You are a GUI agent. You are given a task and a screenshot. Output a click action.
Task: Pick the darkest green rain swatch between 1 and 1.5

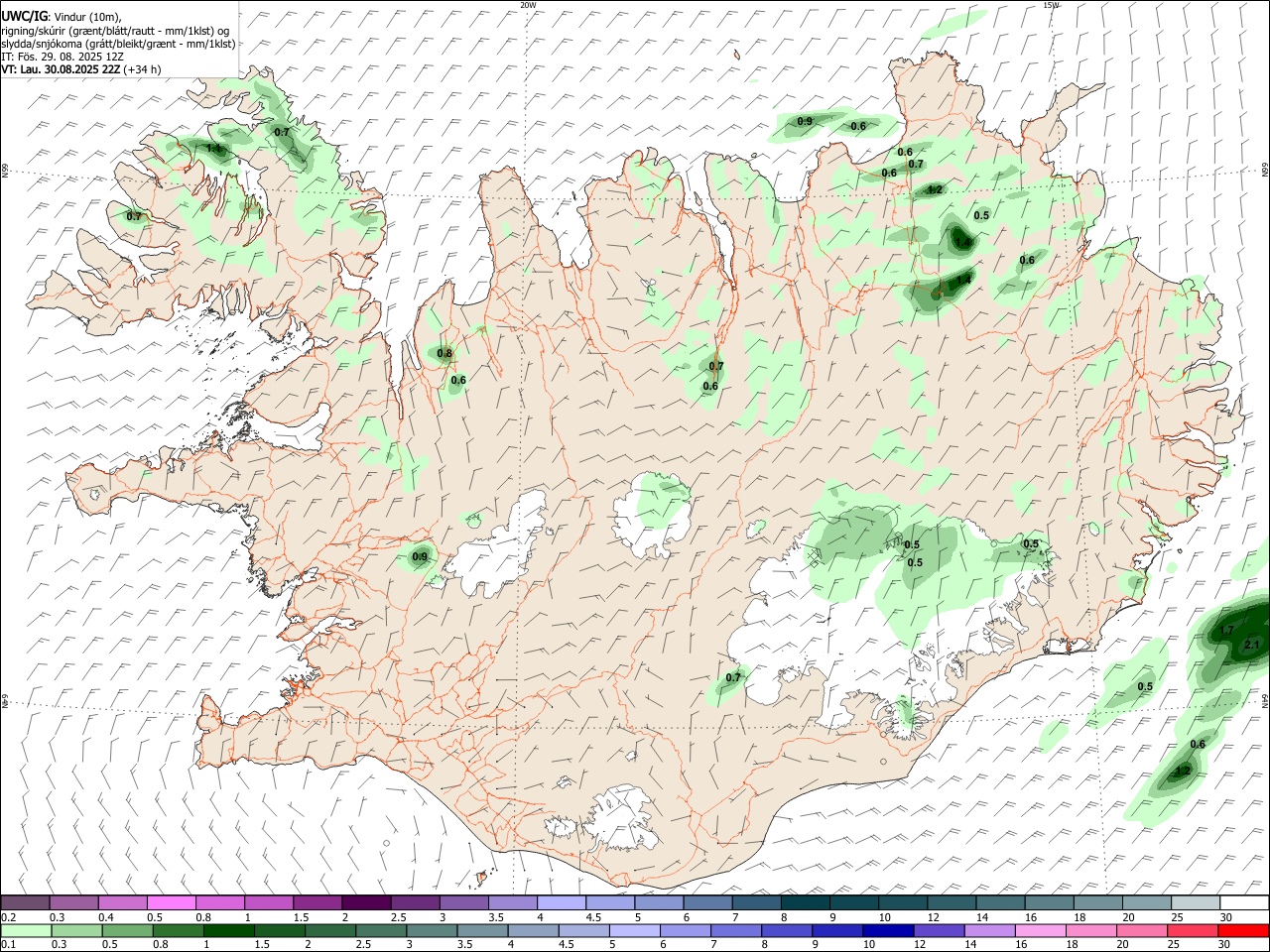[229, 931]
